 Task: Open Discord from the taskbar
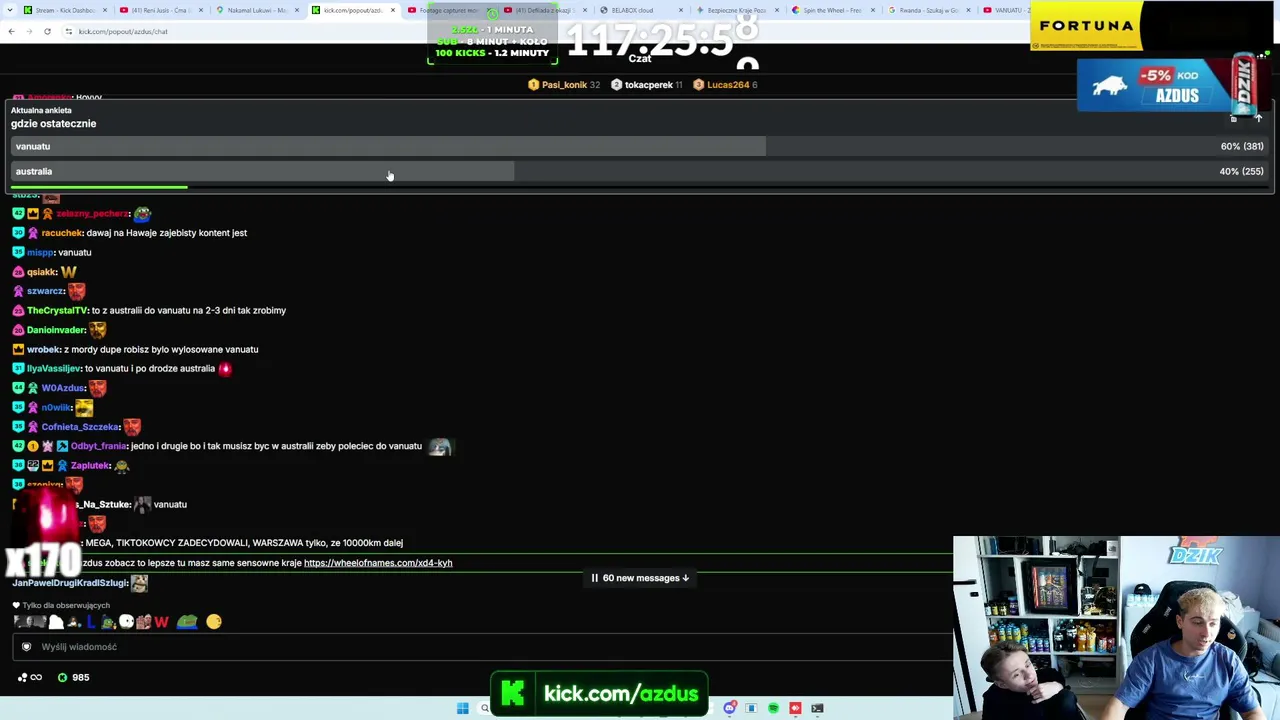click(730, 708)
